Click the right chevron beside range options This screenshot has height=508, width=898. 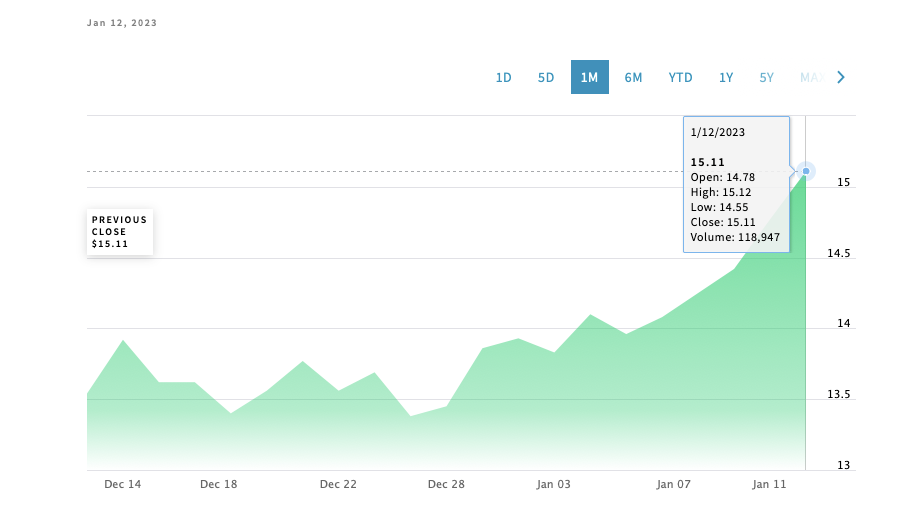click(x=841, y=77)
